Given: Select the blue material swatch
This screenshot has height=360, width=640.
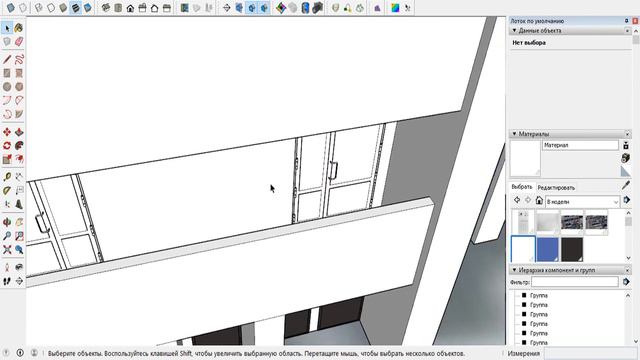Looking at the screenshot, I should tap(547, 249).
